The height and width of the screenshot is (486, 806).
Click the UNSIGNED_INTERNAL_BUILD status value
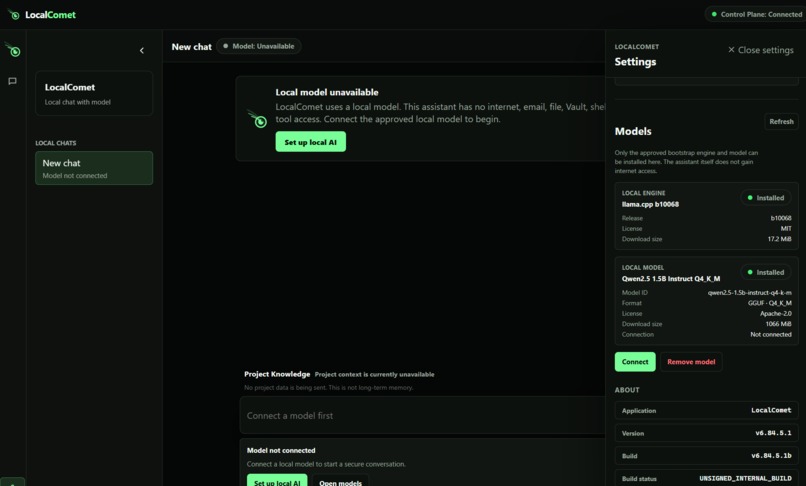745,479
